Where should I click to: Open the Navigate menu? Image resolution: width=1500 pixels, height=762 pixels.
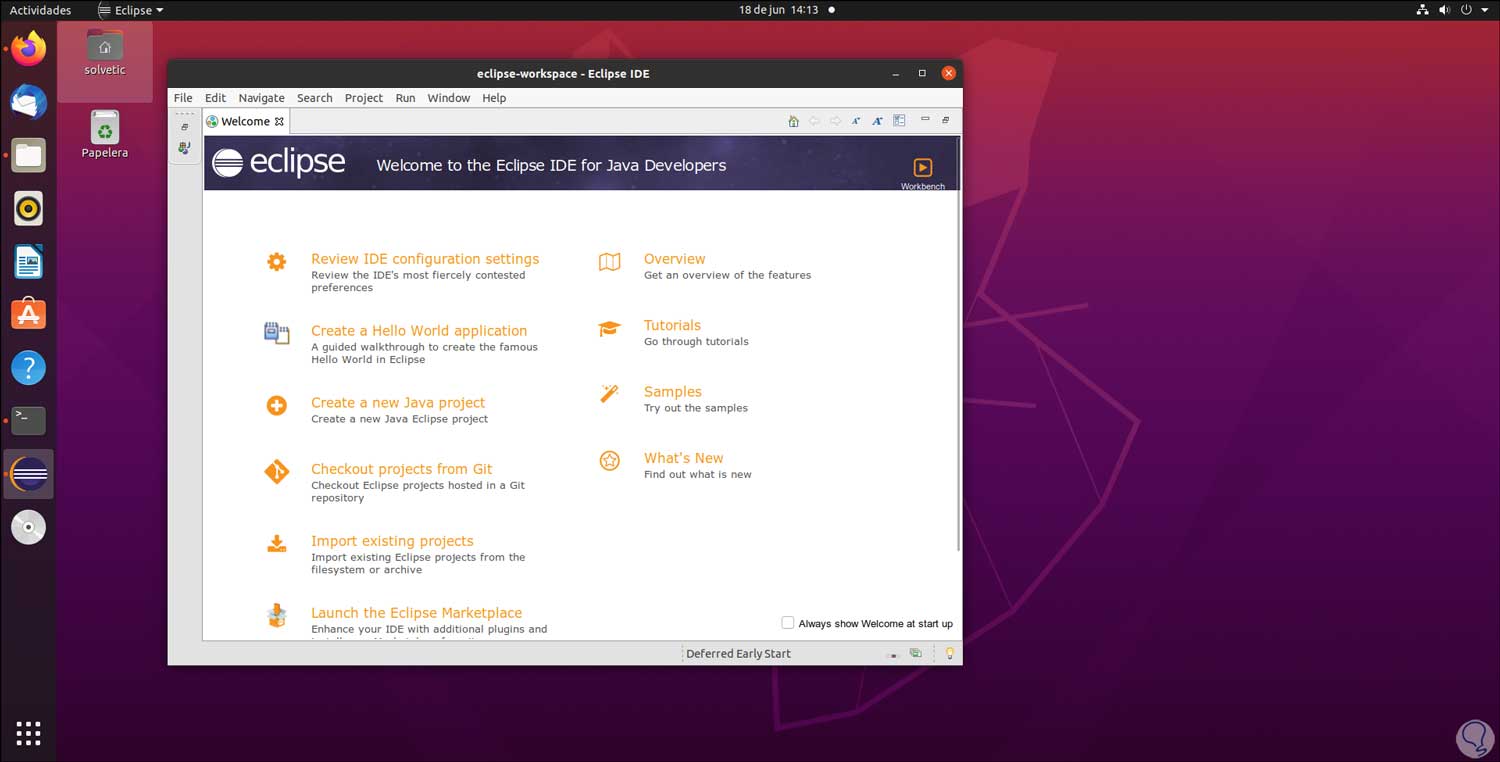click(x=261, y=98)
